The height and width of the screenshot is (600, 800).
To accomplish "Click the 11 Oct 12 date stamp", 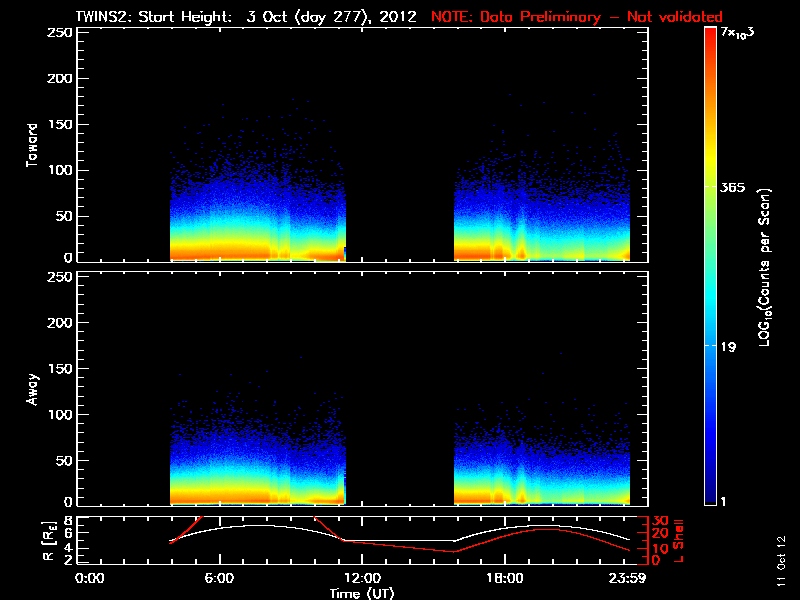I will click(782, 561).
